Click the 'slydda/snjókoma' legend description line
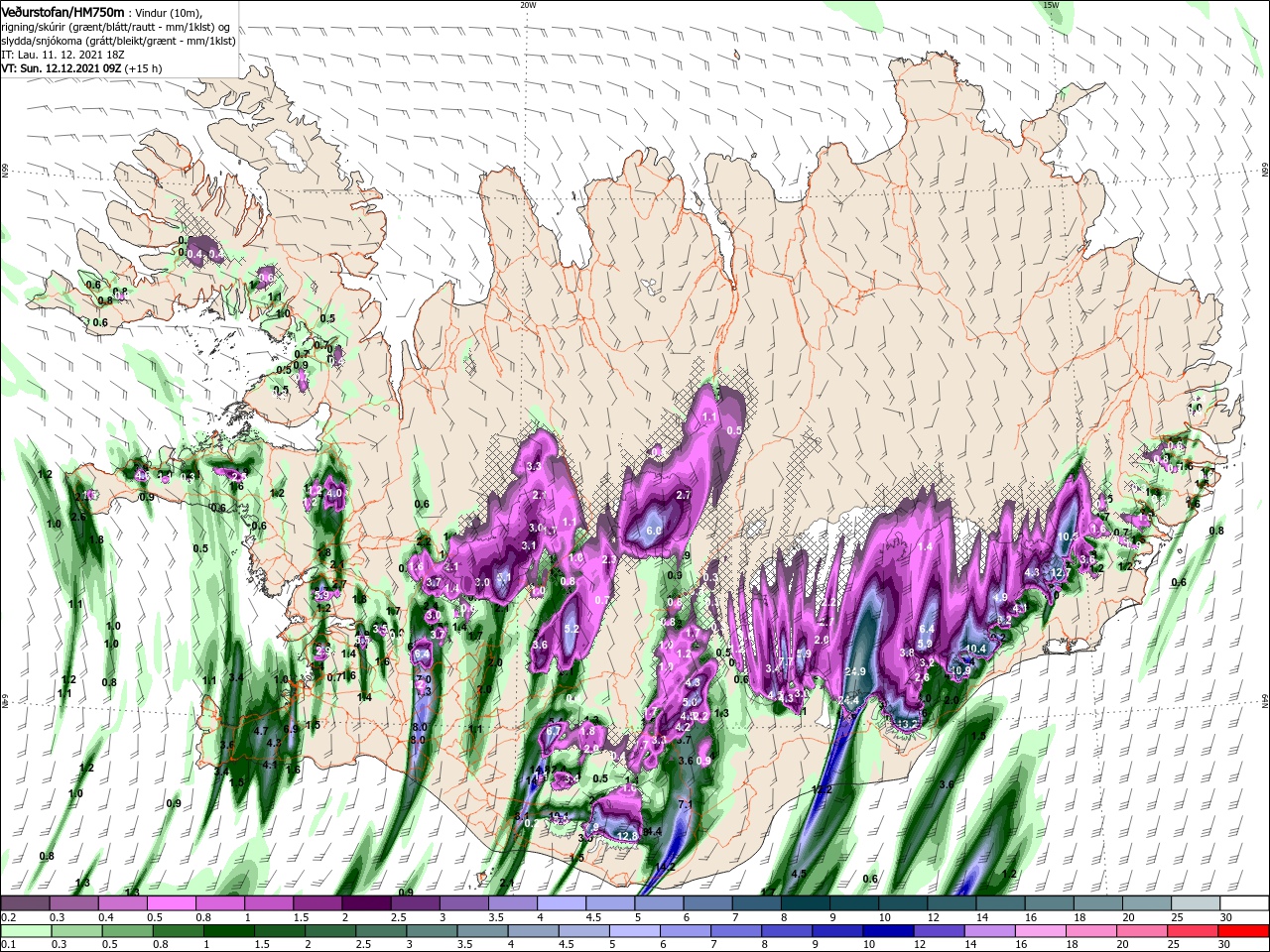 pos(117,41)
